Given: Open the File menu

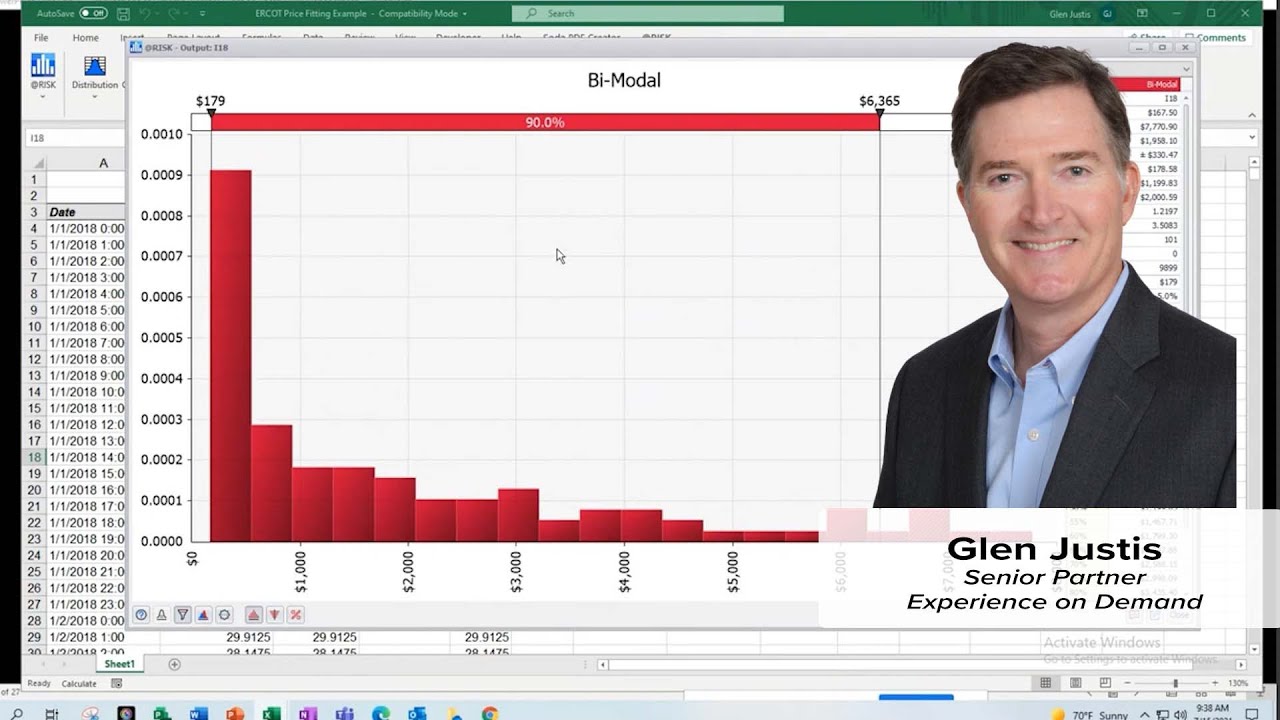Looking at the screenshot, I should tap(41, 38).
